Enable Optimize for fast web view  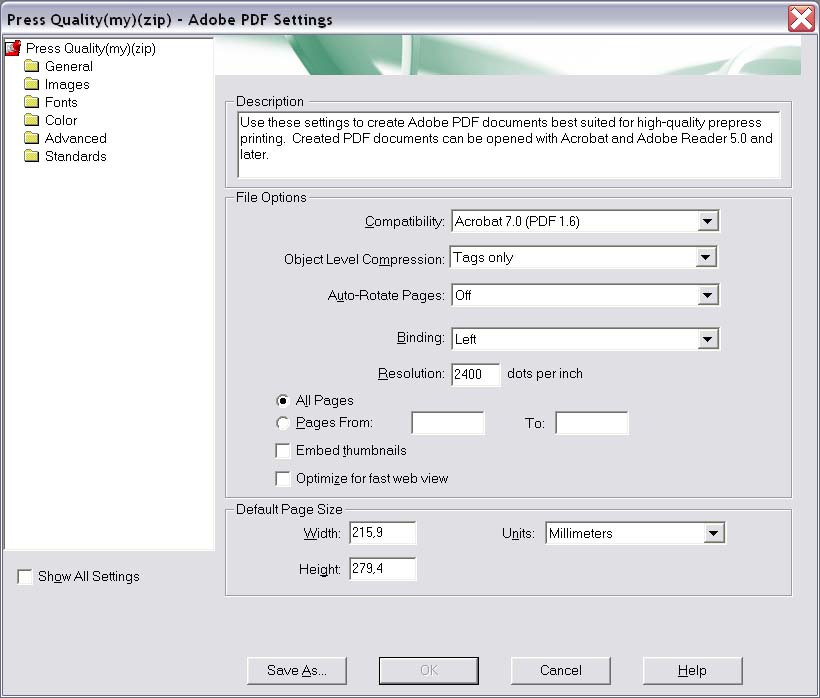click(283, 478)
